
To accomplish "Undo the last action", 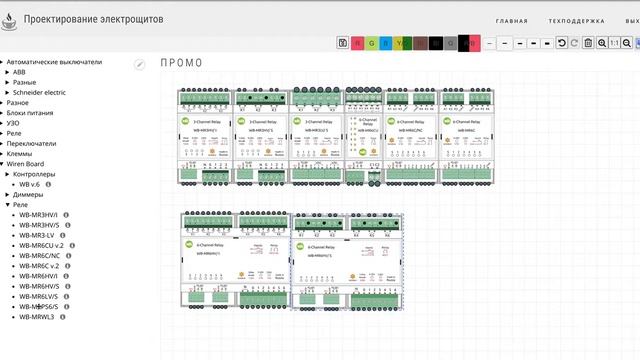I will pos(562,43).
